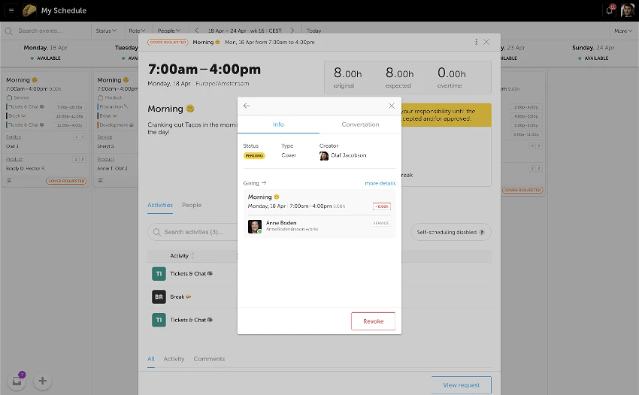Screen dimensions: 639x395
Task: Expand the More dropdown in toolbar
Action: tap(623, 31)
